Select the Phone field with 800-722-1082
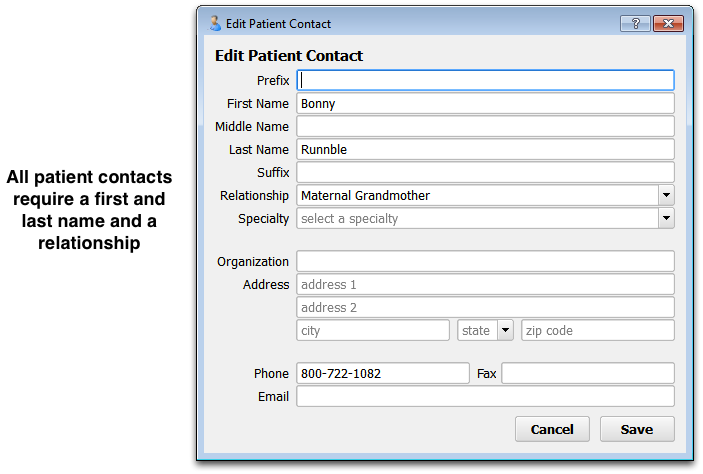 point(383,374)
